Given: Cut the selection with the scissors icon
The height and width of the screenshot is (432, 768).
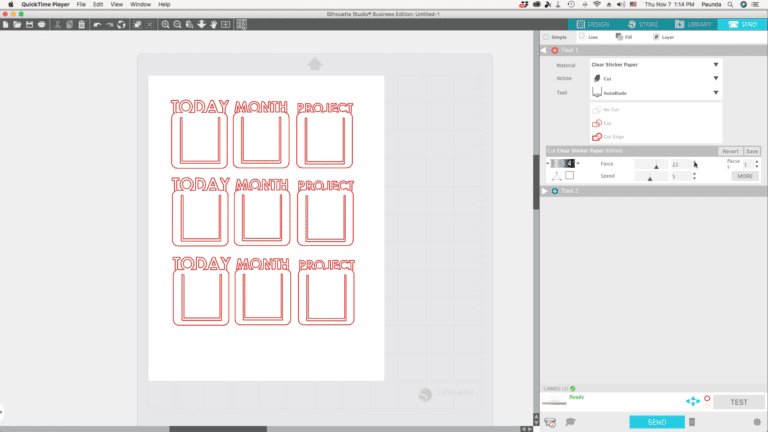Looking at the screenshot, I should tap(57, 24).
